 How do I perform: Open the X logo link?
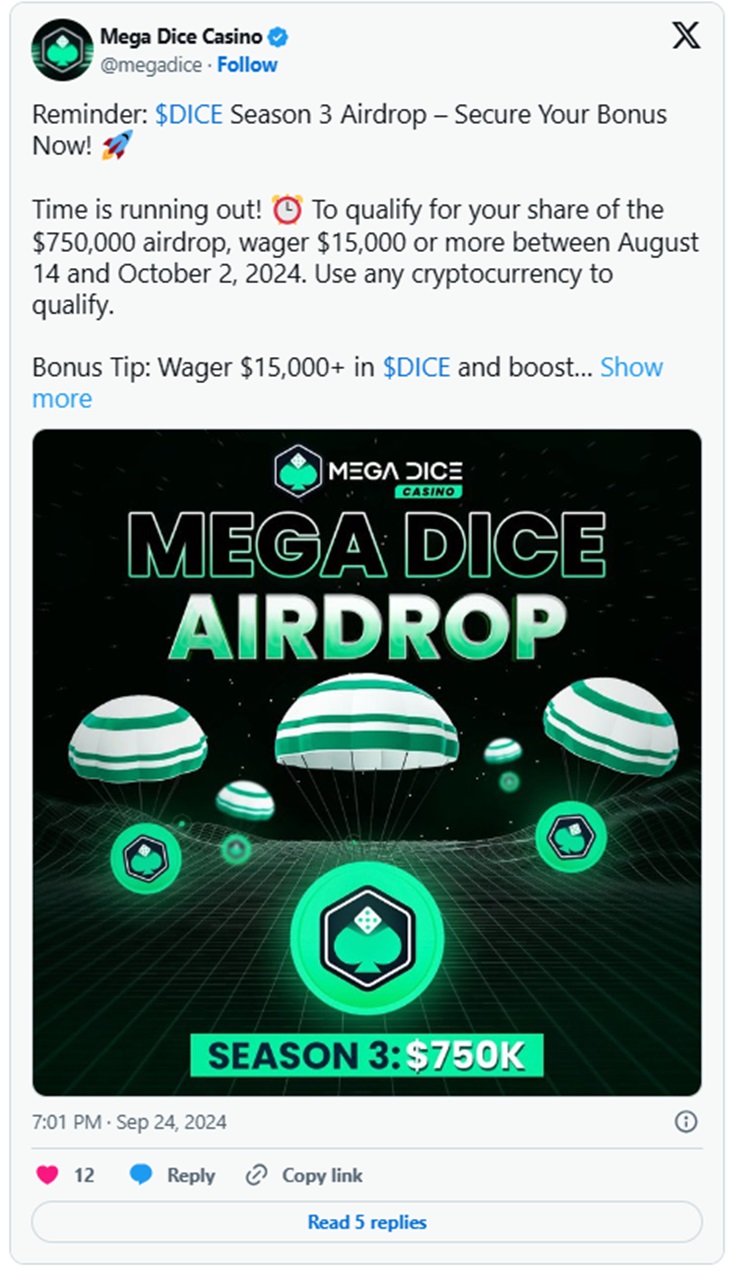tap(685, 37)
